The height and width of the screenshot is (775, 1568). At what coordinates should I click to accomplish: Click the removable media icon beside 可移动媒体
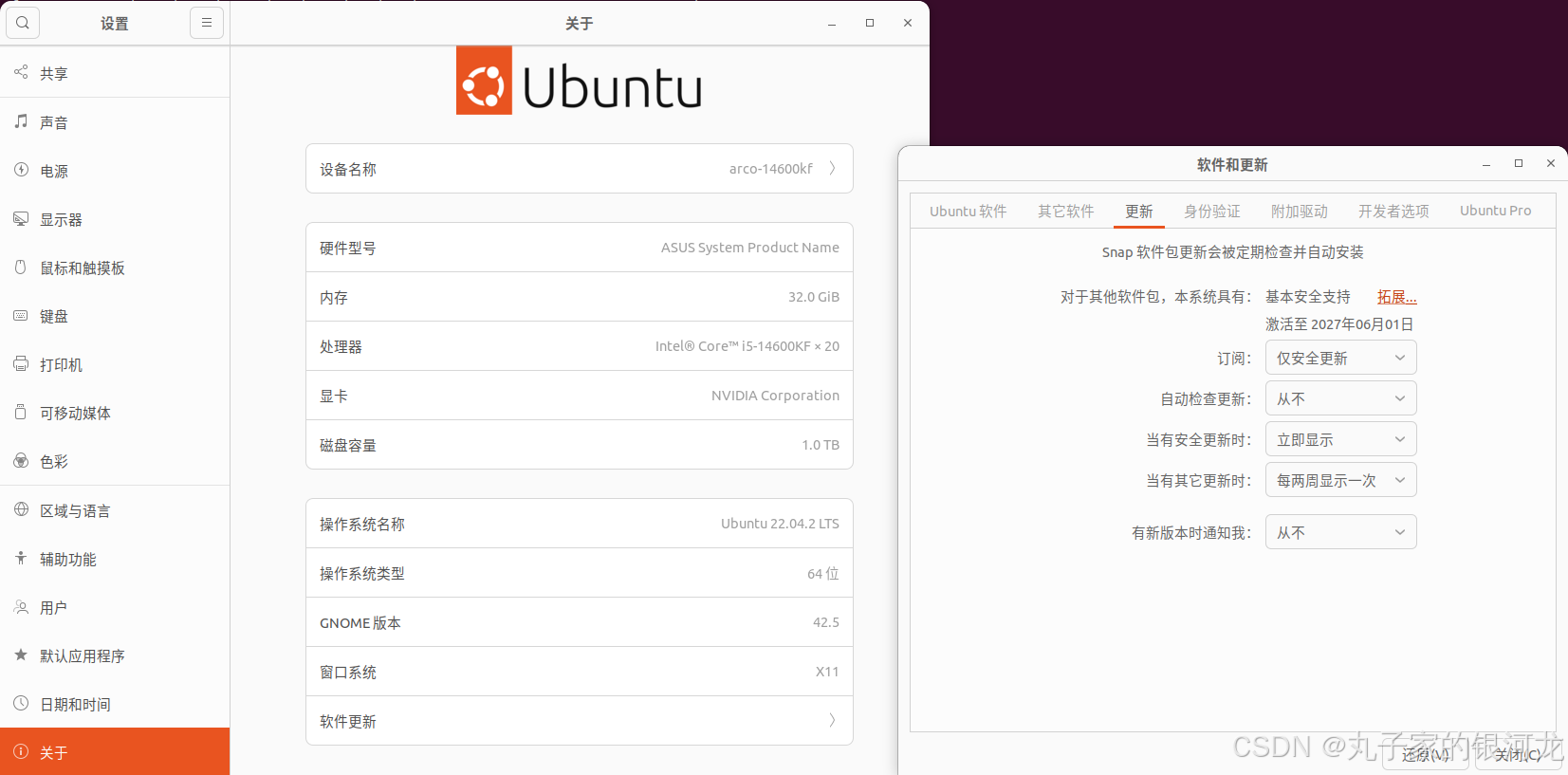(21, 412)
